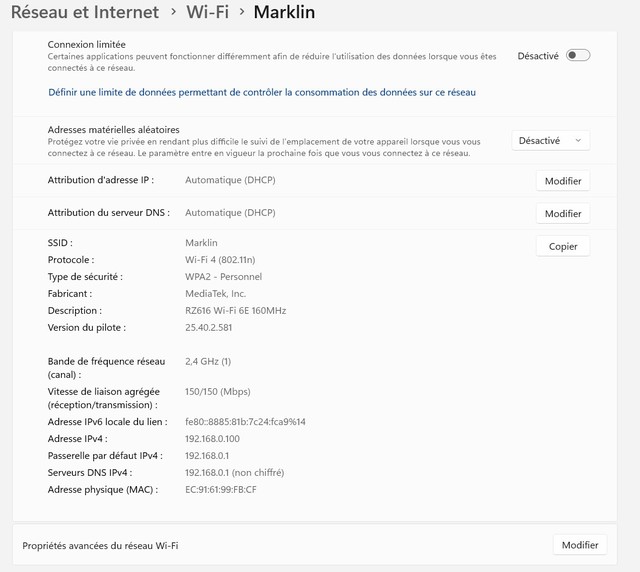640x572 pixels.
Task: Toggle the Connexion limitée switch
Action: pyautogui.click(x=578, y=56)
